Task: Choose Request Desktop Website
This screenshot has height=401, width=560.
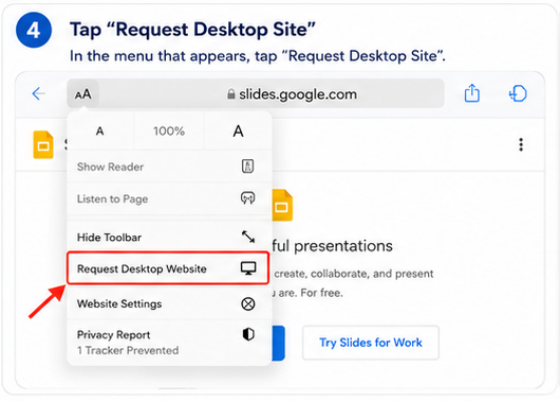Action: [168, 268]
